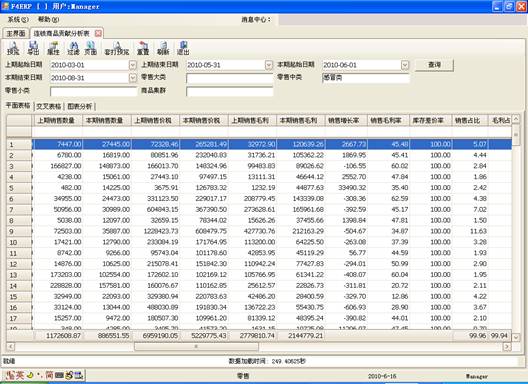This screenshot has width=528, height=384.
Task: Click the 2010-6-16 date in status bar
Action: 382,376
